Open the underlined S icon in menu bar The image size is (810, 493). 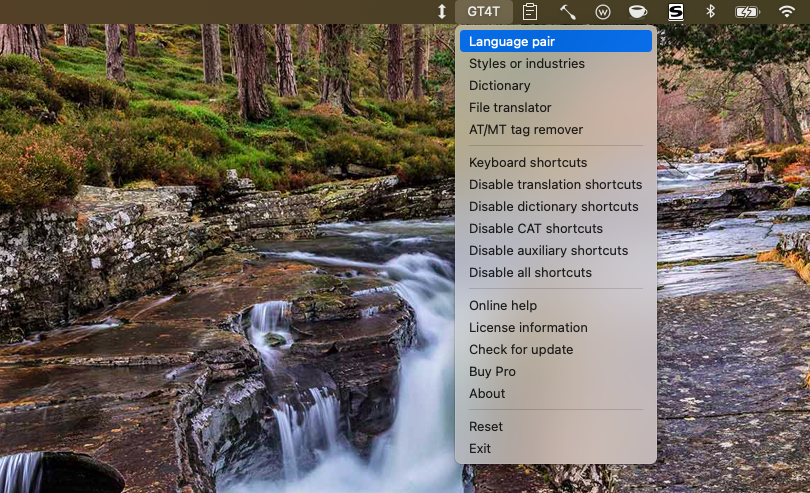pyautogui.click(x=676, y=12)
